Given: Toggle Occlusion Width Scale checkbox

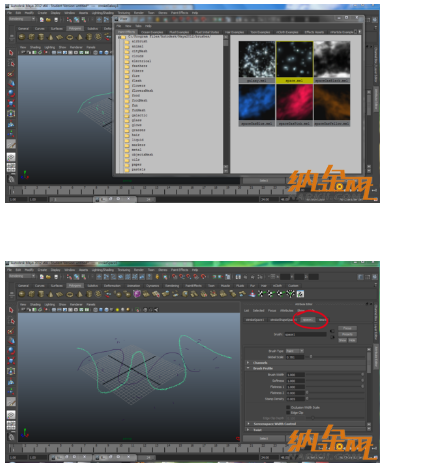Looking at the screenshot, I should coord(288,407).
